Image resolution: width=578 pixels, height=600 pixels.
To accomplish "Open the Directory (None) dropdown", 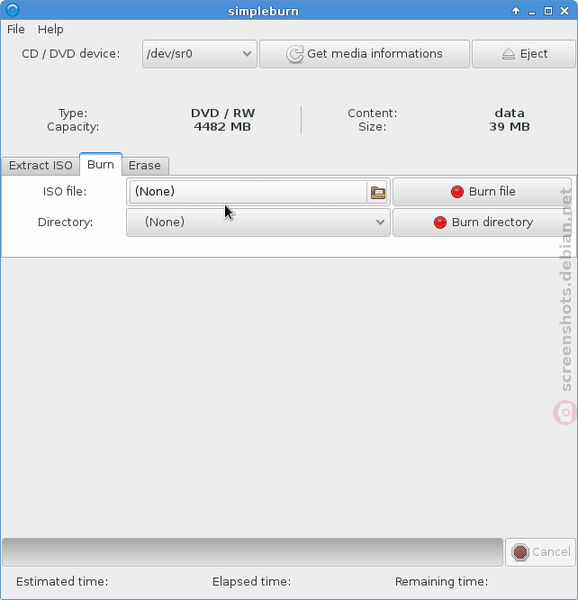I will point(258,222).
